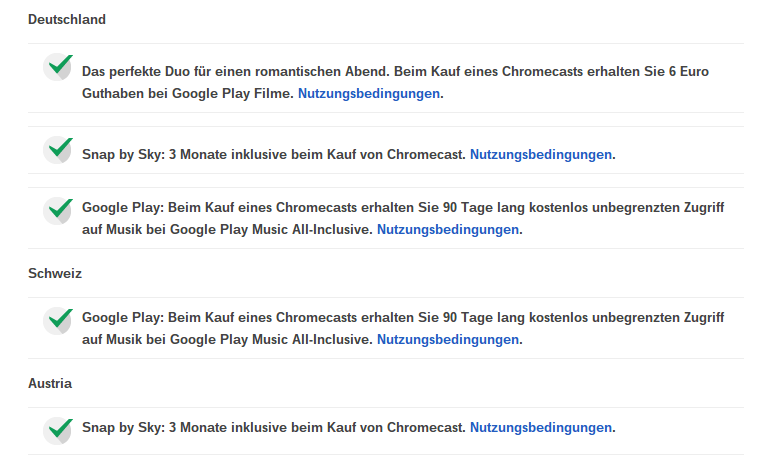
Task: Click Austria 'Snap by Sky: 3 Monate inklusive' text
Action: 184,428
